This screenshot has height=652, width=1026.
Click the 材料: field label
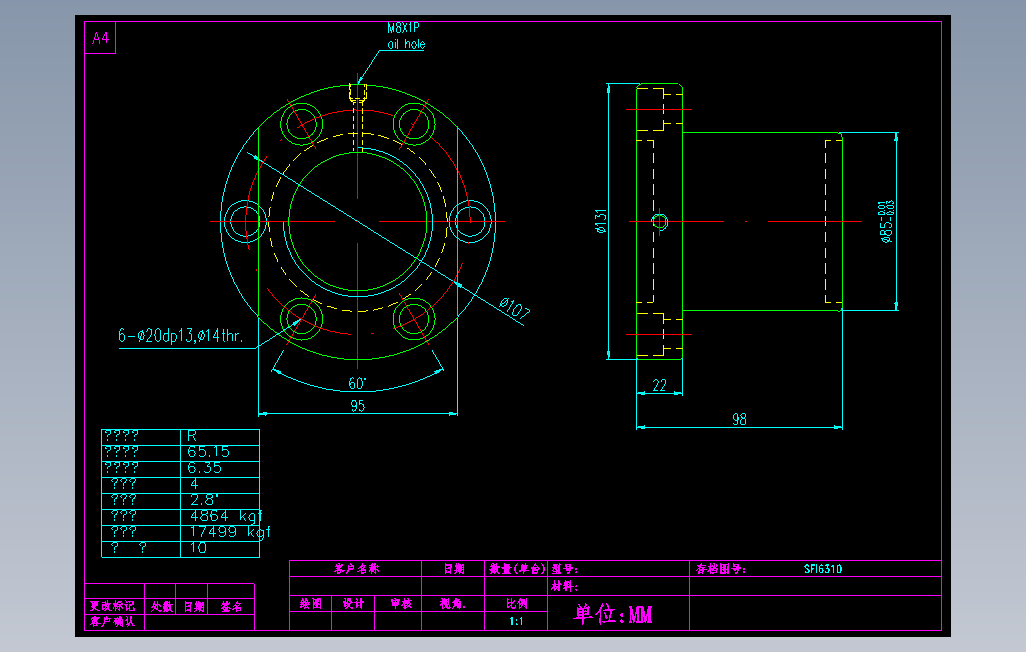coord(564,586)
